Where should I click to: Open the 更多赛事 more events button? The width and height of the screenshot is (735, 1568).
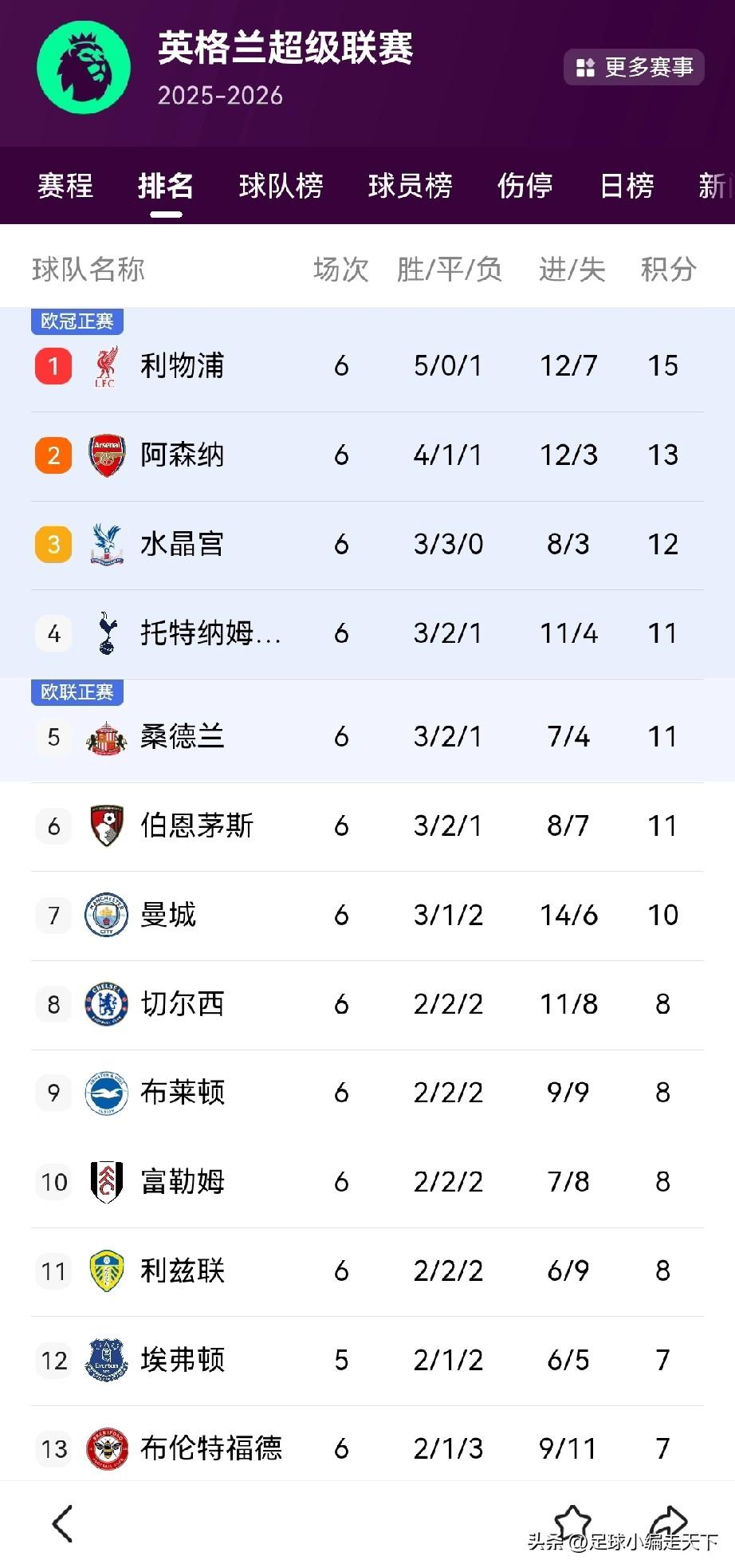[x=634, y=67]
